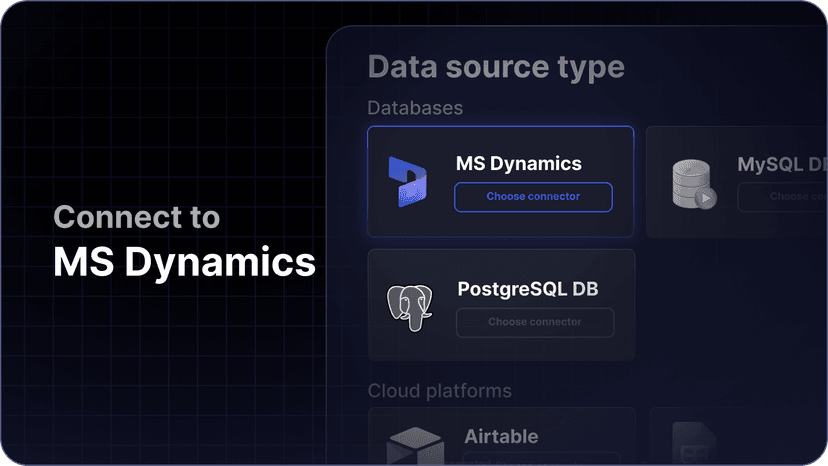This screenshot has width=828, height=466.
Task: Click the Data source type heading
Action: coord(496,68)
